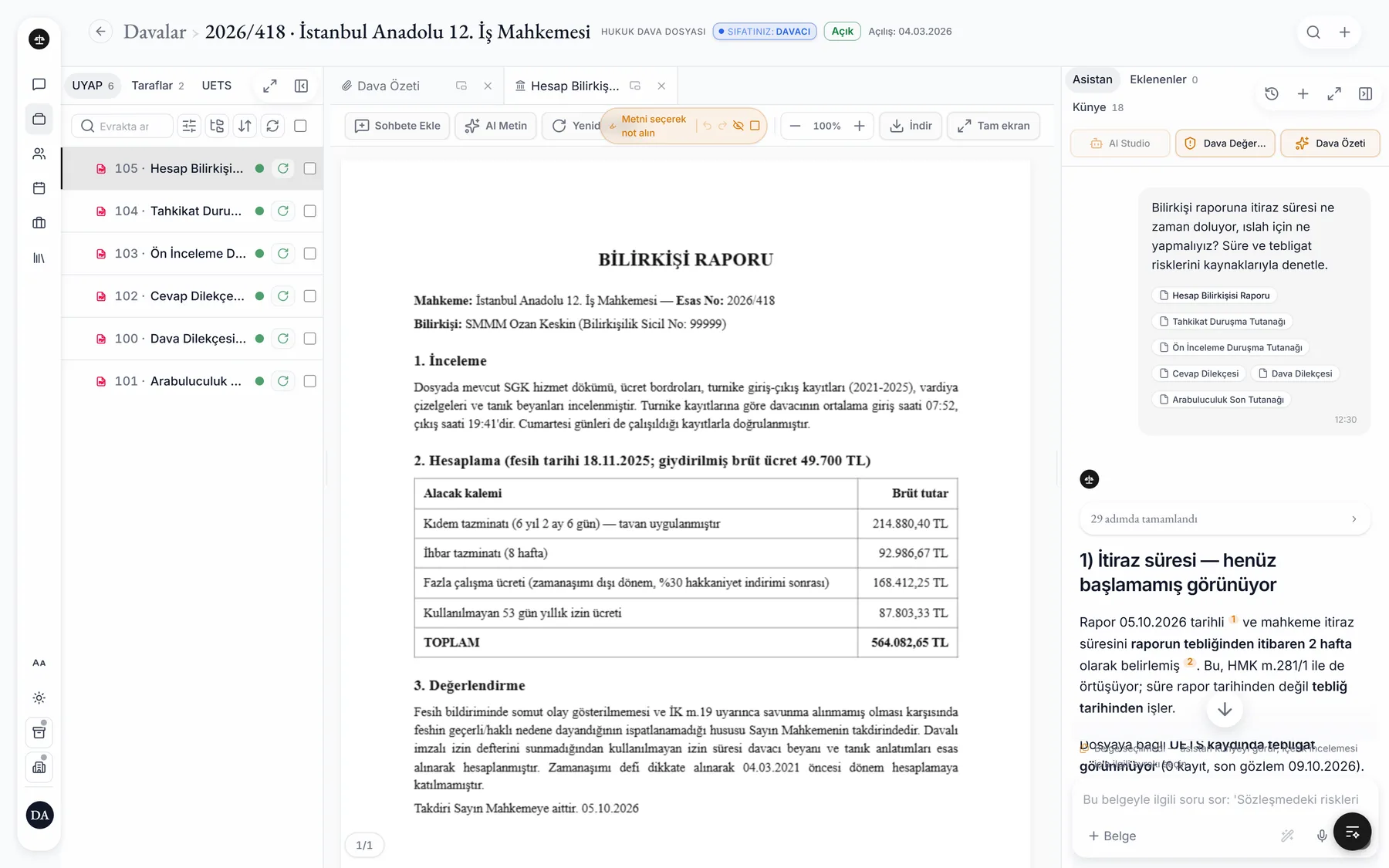Toggle the select-all checkbox in the list toolbar
The image size is (1389, 868).
(301, 126)
